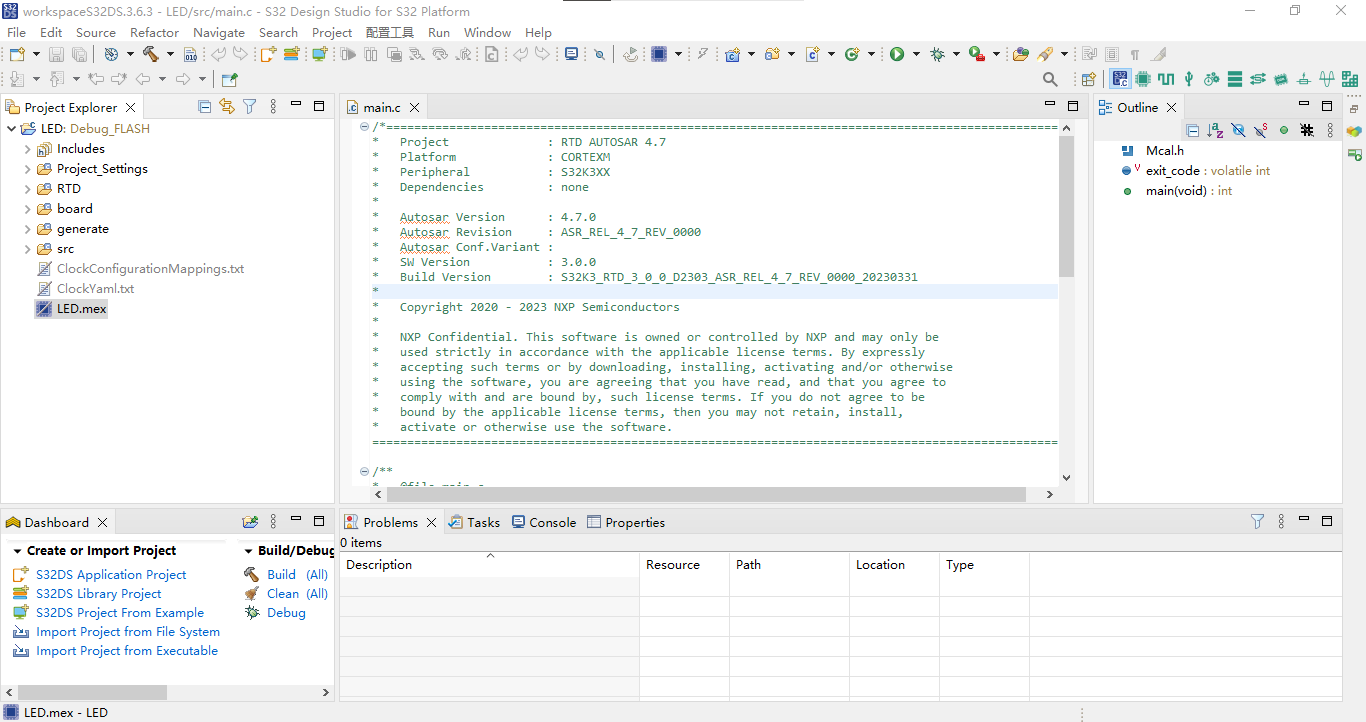The height and width of the screenshot is (722, 1366).
Task: Expand the RTD folder node
Action: [27, 189]
